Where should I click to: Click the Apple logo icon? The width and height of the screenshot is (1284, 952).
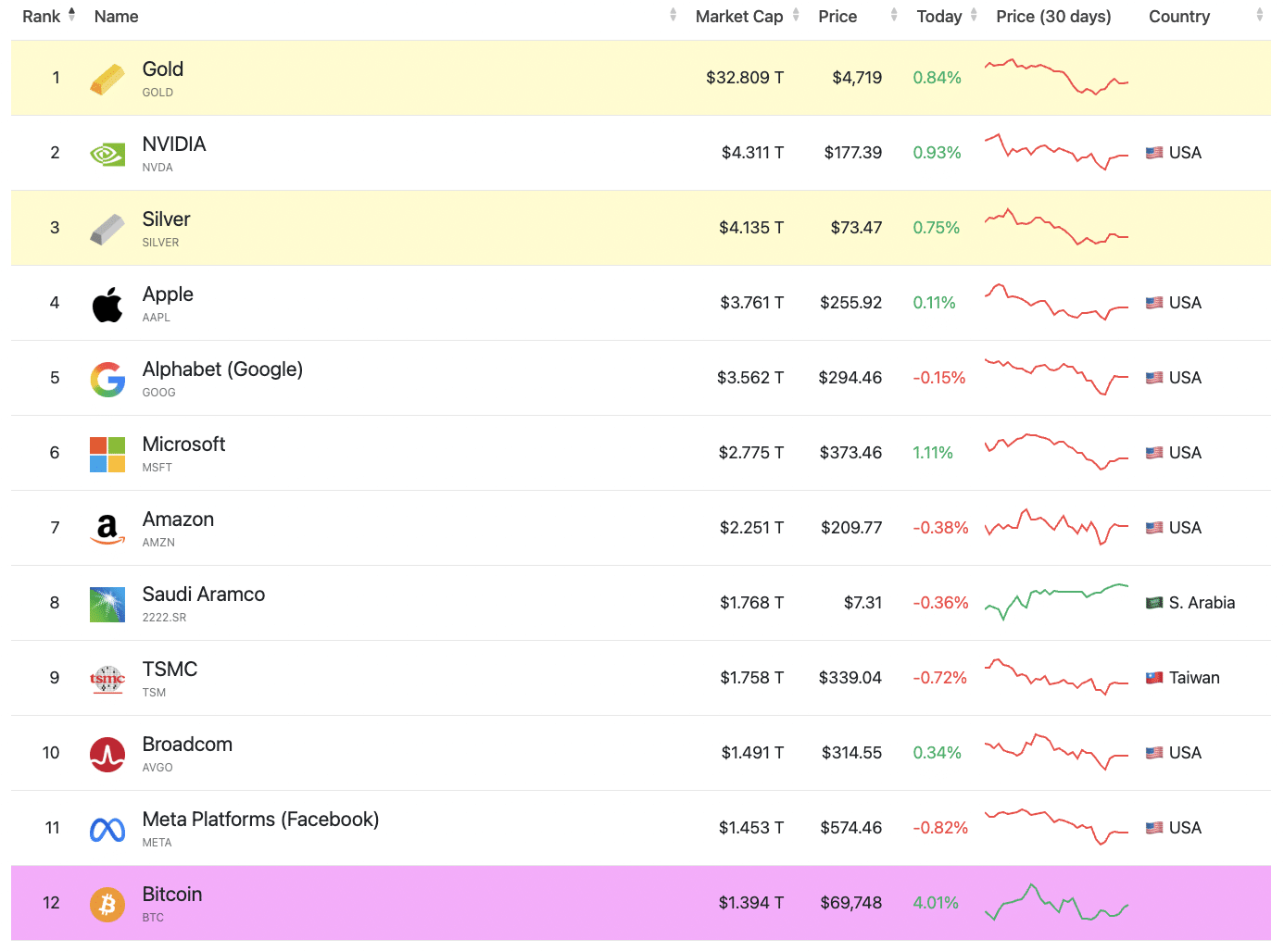pos(107,304)
